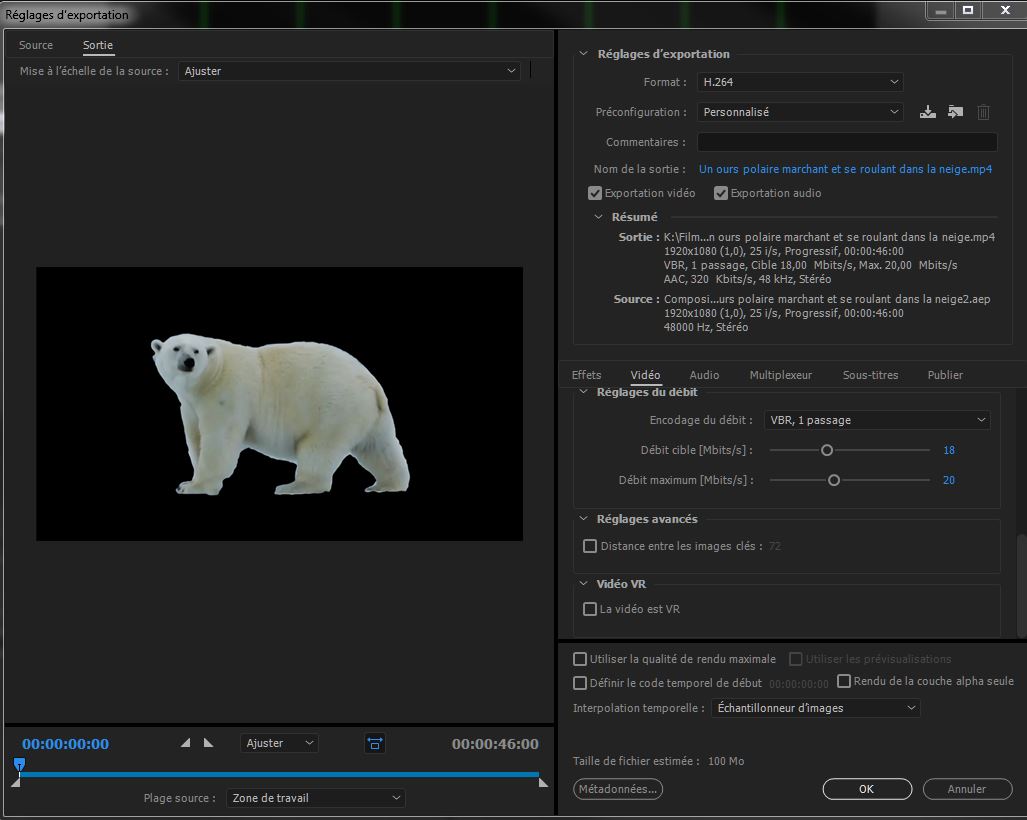Click the out point marker at timeline end
The width and height of the screenshot is (1027, 820).
click(x=543, y=782)
